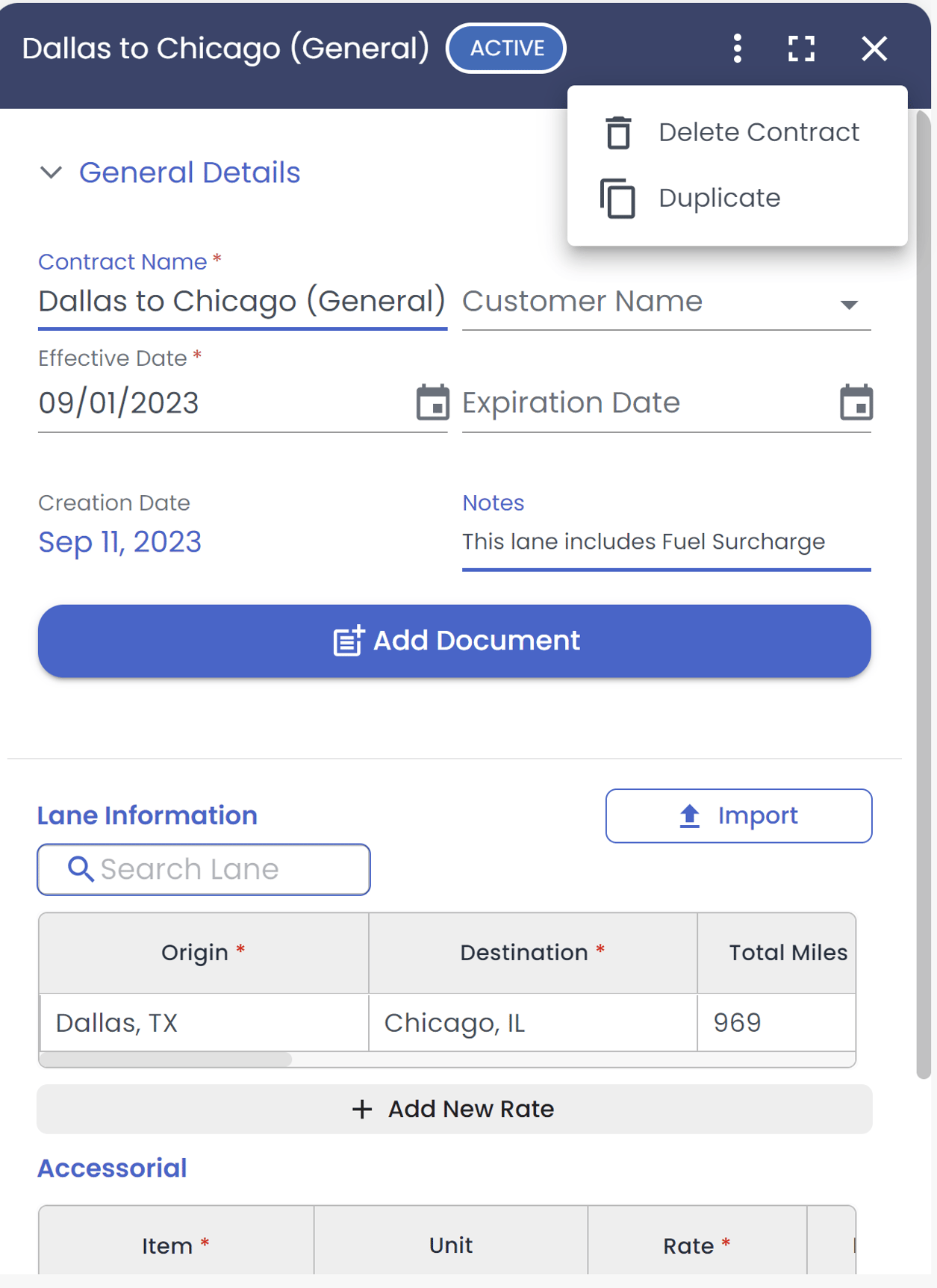Select Delete Contract from the menu
Image resolution: width=937 pixels, height=1288 pixels.
pos(759,133)
